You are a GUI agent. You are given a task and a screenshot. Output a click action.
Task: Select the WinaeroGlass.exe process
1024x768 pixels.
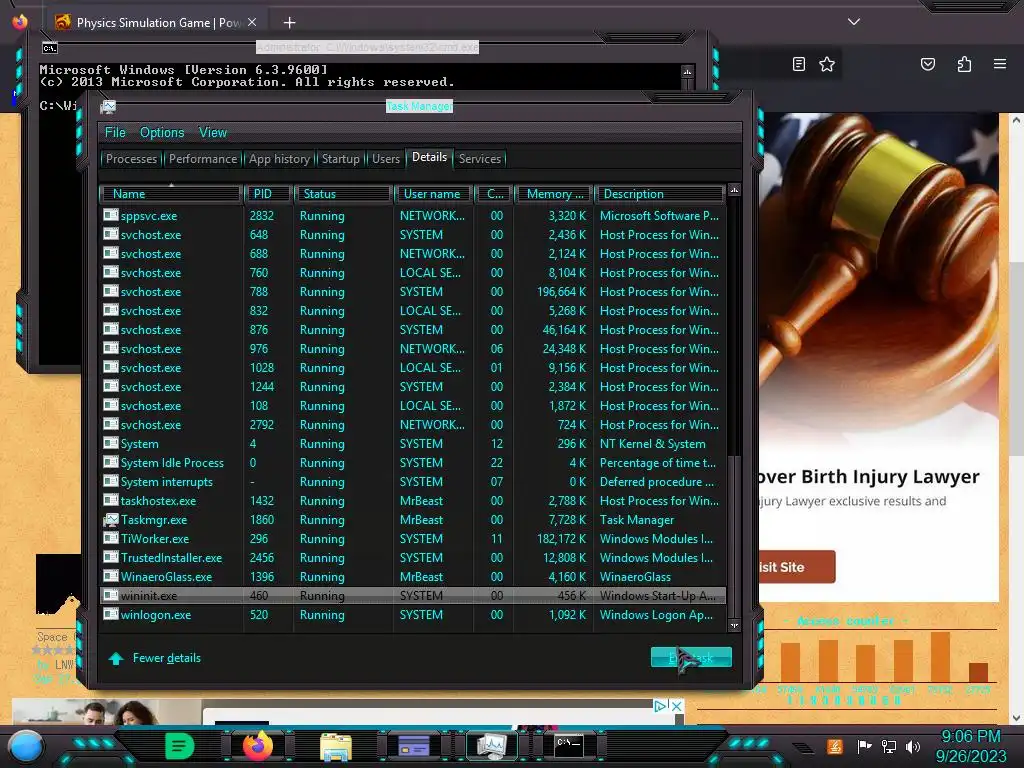pyautogui.click(x=413, y=577)
